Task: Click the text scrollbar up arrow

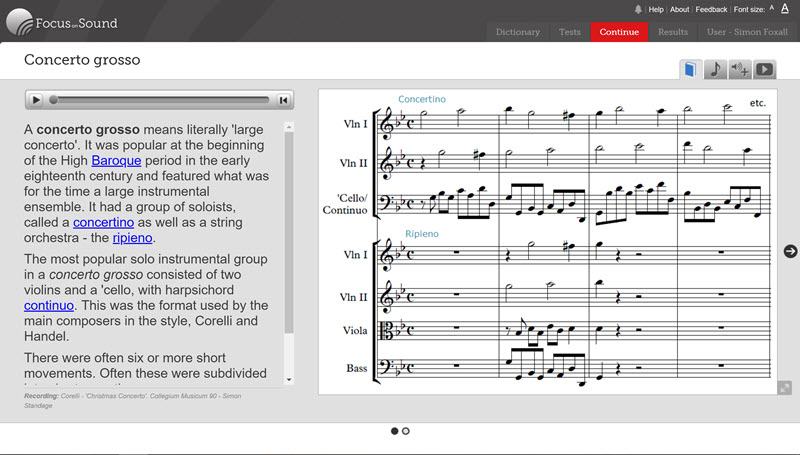Action: [289, 126]
